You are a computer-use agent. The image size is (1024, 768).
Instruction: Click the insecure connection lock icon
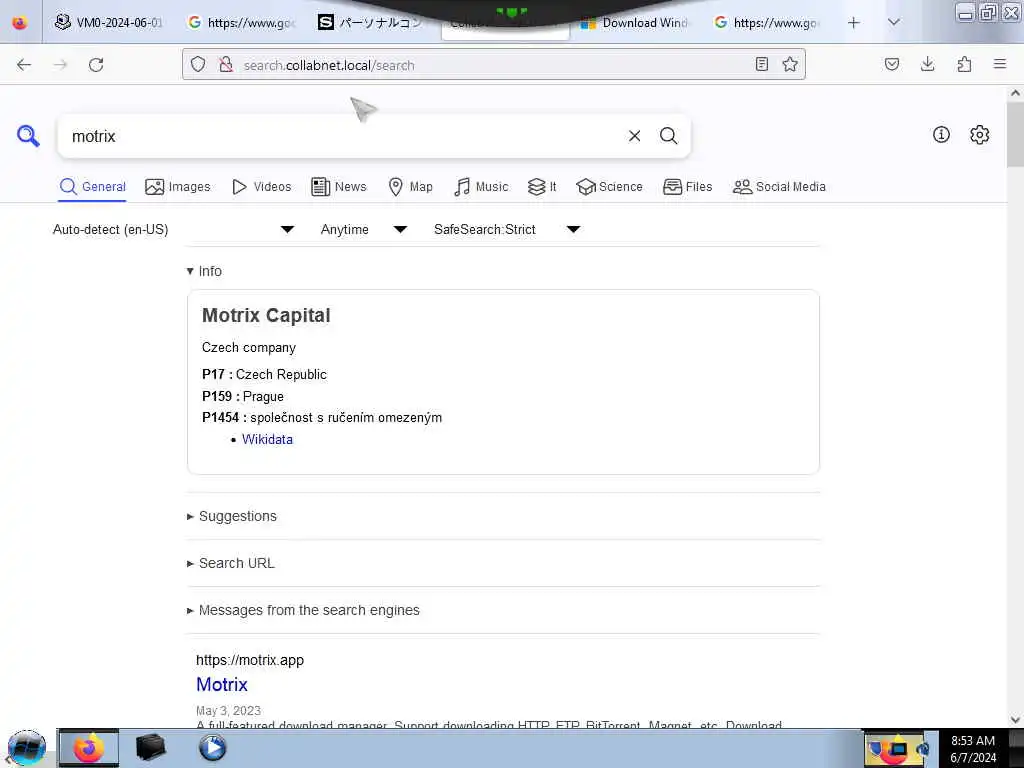click(226, 64)
